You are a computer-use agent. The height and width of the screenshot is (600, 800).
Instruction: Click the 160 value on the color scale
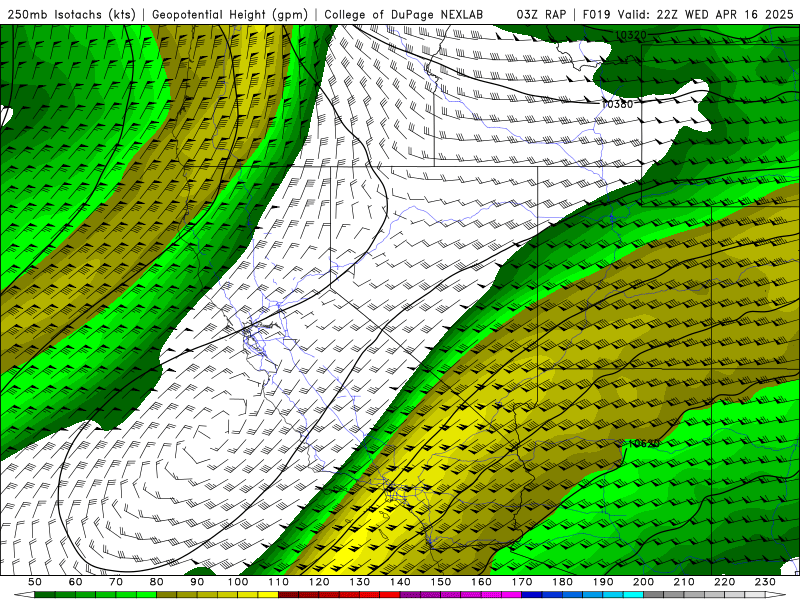(481, 582)
